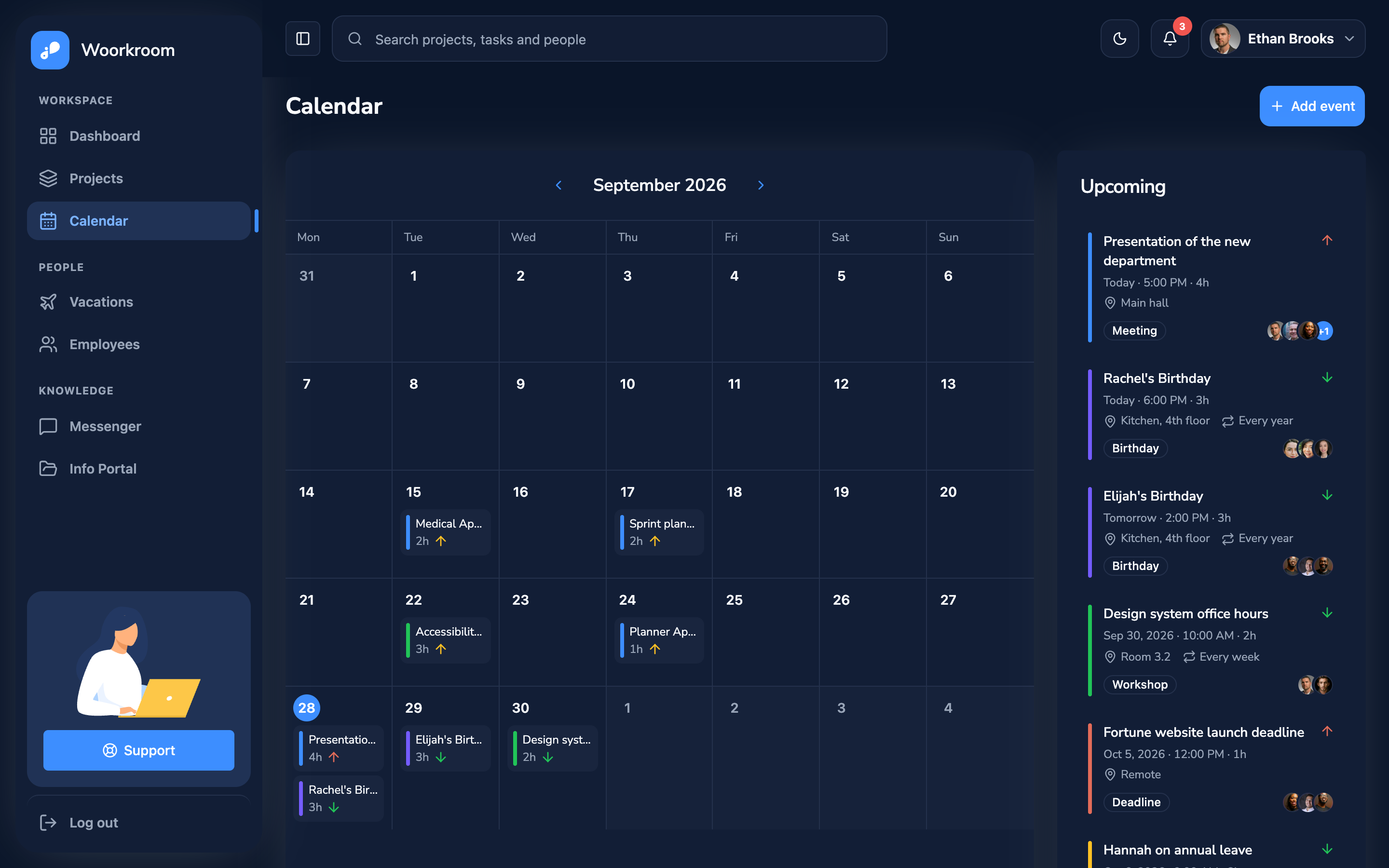Open Elijah's Birt... calendar event
The height and width of the screenshot is (868, 1389).
[x=446, y=748]
